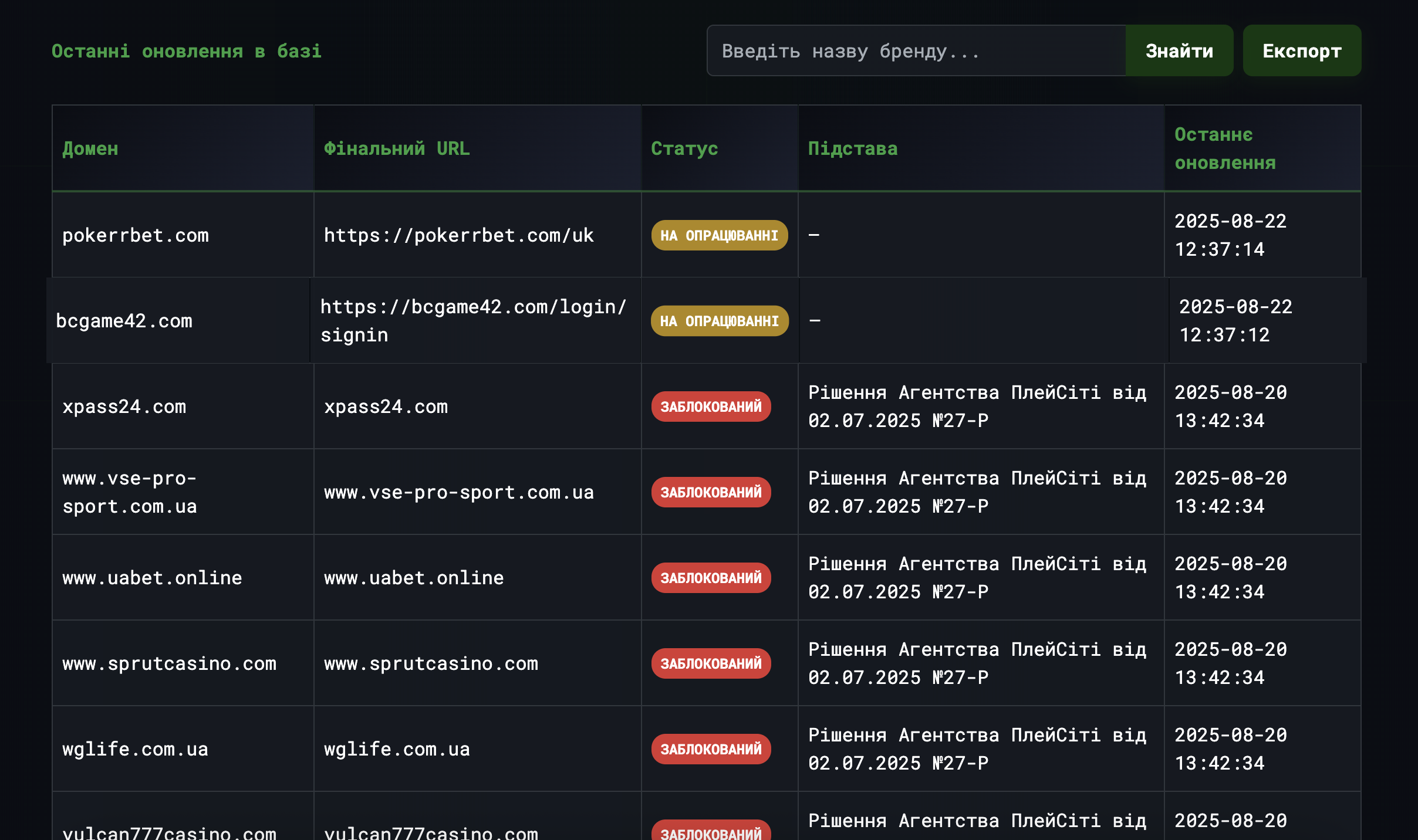
Task: Open https://pokerrbet.com/uk URL cell
Action: tap(458, 235)
